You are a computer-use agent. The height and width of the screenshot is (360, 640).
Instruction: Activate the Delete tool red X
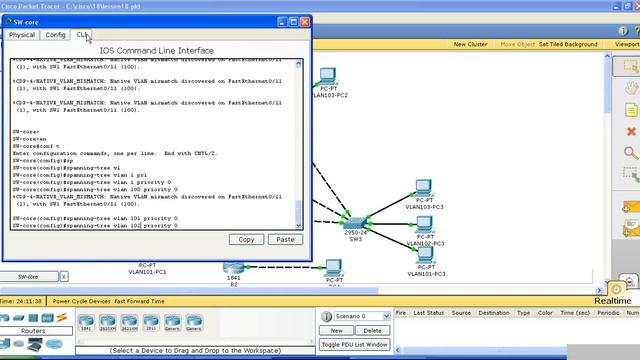tap(631, 131)
